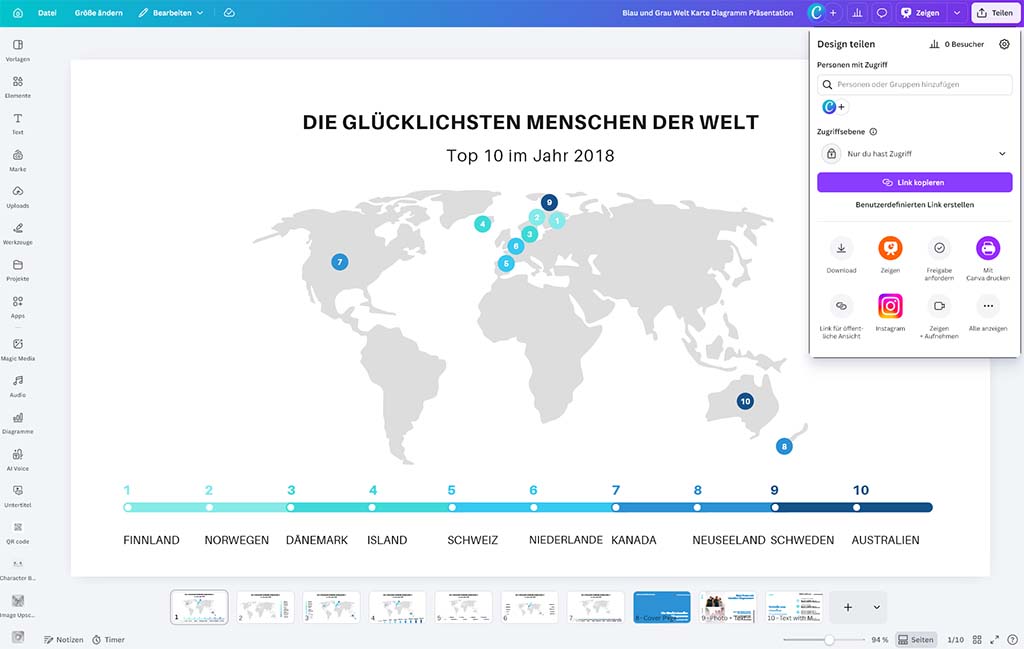Image resolution: width=1024 pixels, height=649 pixels.
Task: Open Notizen notes
Action: tap(63, 640)
